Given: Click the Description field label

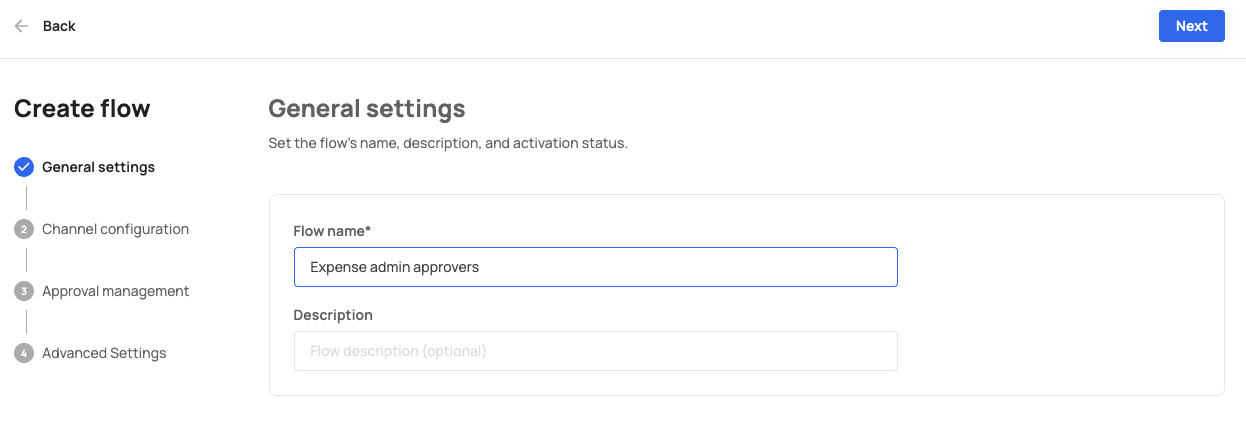Looking at the screenshot, I should [333, 315].
